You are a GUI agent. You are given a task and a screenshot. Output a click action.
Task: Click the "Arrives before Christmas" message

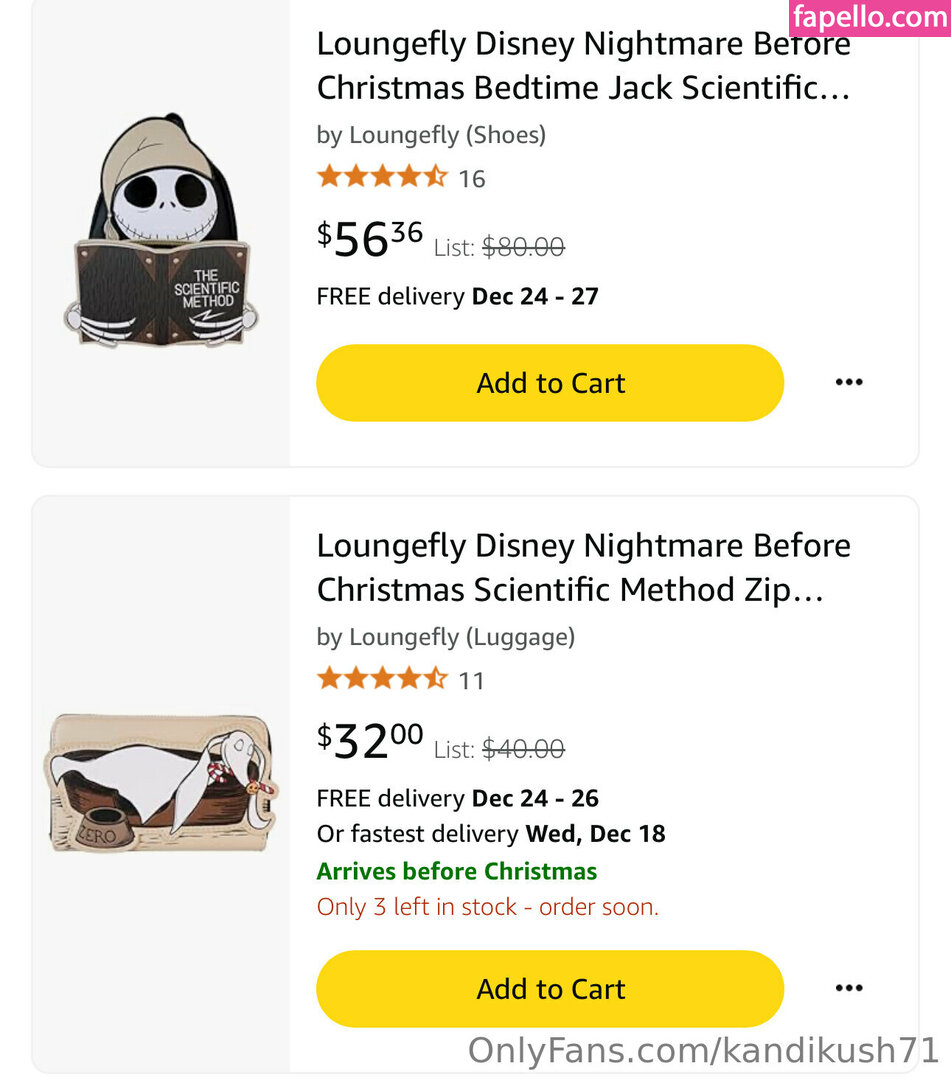(x=456, y=871)
